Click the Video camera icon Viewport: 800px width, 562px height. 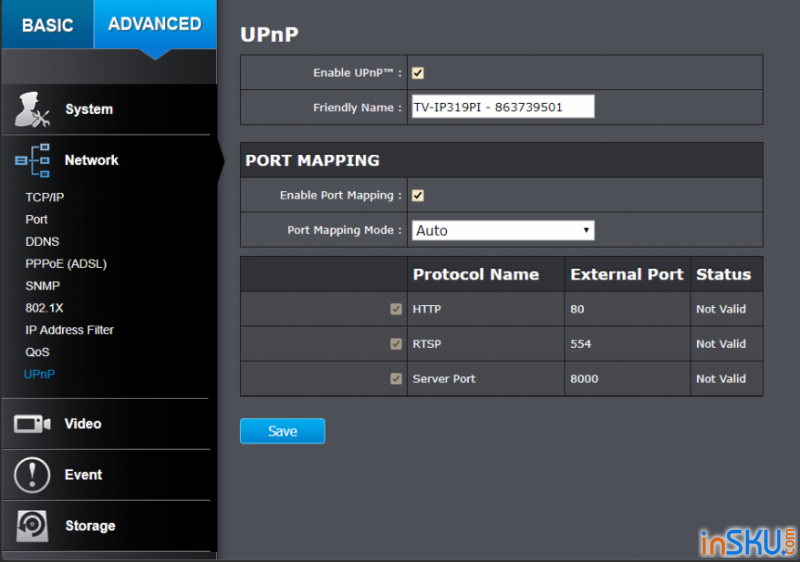click(32, 424)
